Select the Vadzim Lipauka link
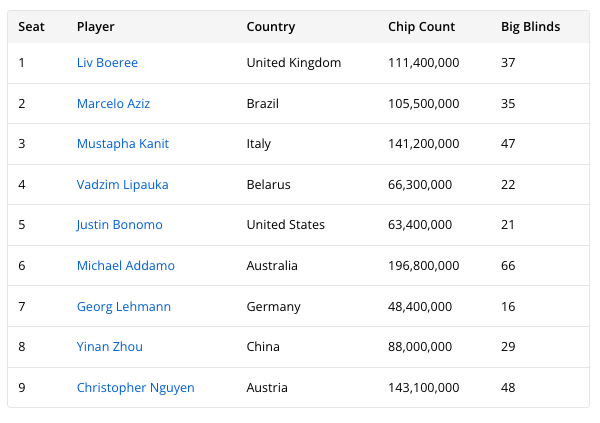This screenshot has width=600, height=423. pyautogui.click(x=122, y=185)
